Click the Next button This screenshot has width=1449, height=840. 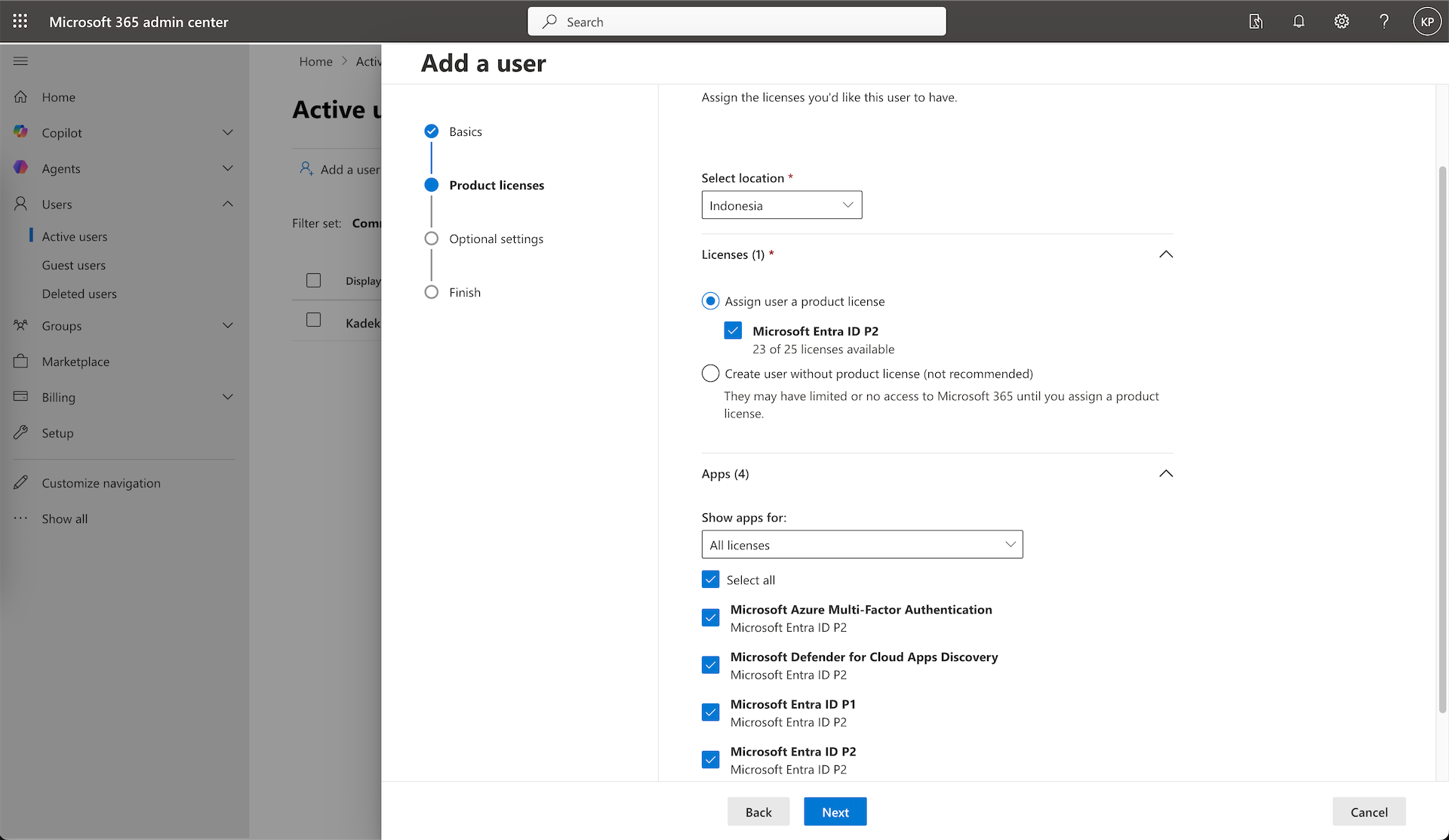pyautogui.click(x=835, y=812)
